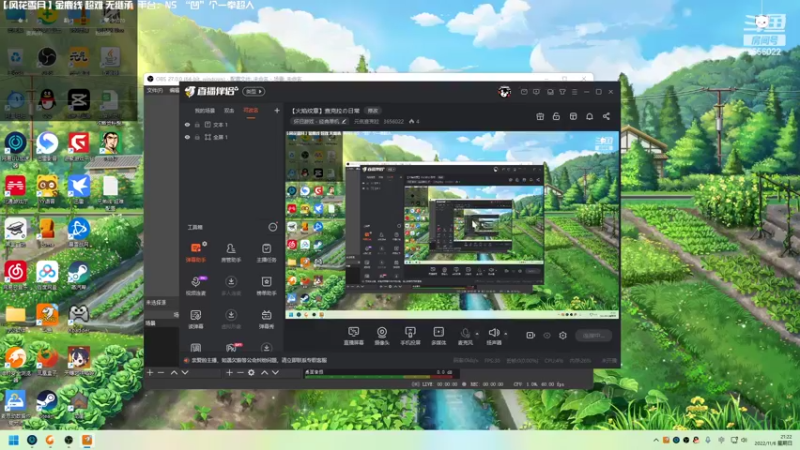
Task: Switch to the second scene tab
Action: [229, 110]
